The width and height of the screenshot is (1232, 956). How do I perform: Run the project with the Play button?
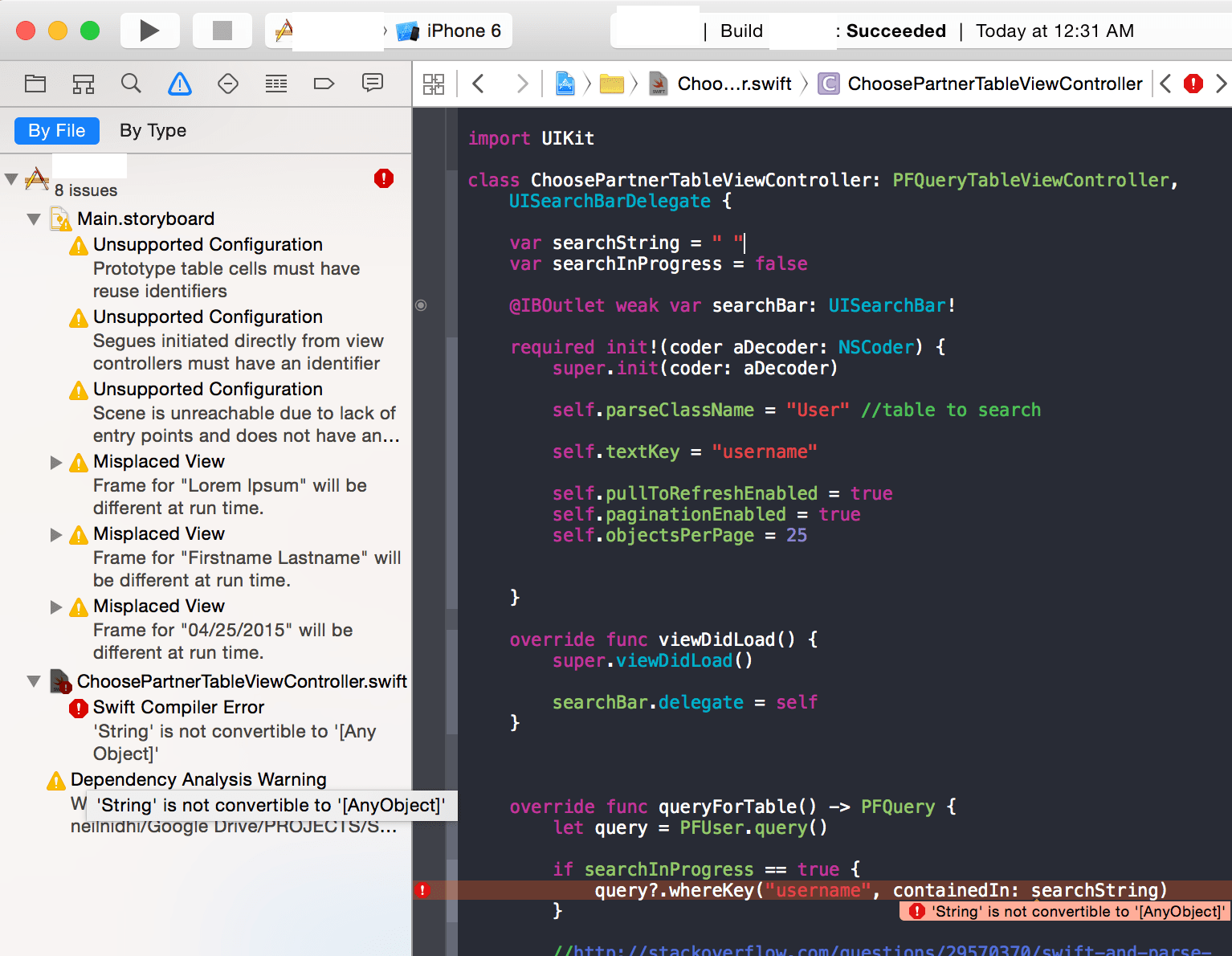click(x=149, y=31)
